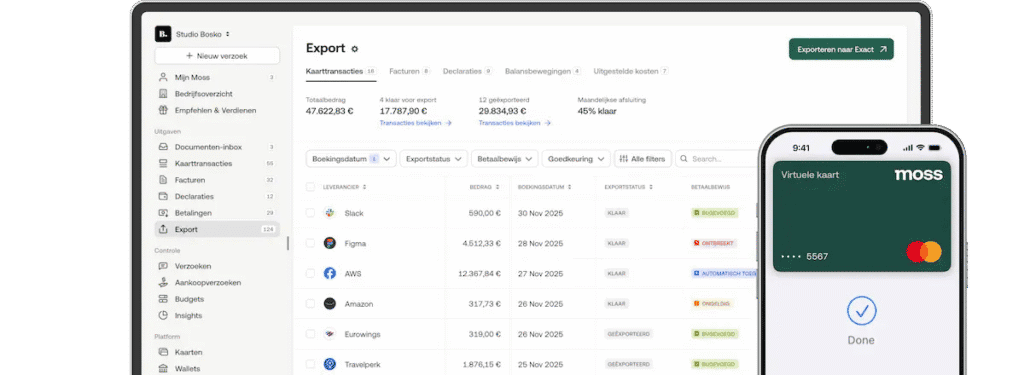Click the Facturen sidebar document icon
This screenshot has height=375, width=1024.
[x=163, y=180]
